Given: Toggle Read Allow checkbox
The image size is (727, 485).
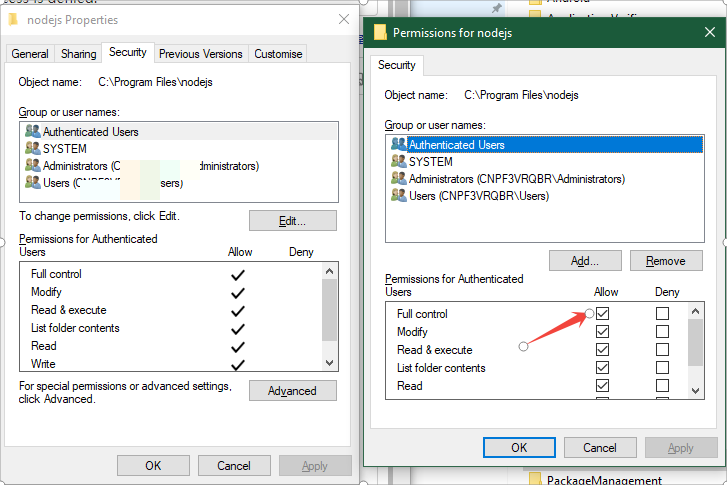Looking at the screenshot, I should 602,386.
